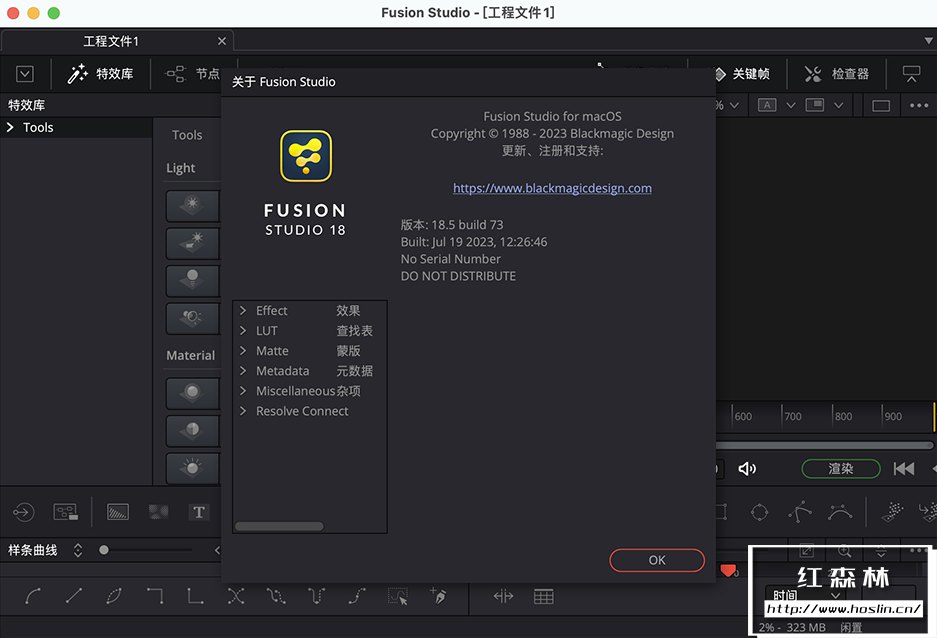Click the reverse crossing-curves spline icon

(235, 596)
